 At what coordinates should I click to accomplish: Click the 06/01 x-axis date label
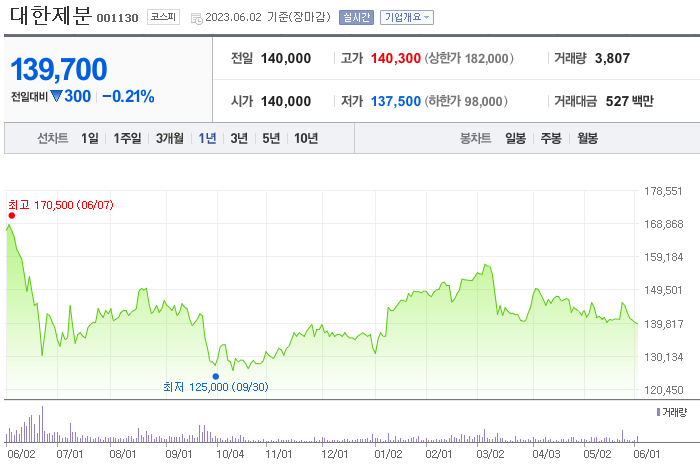click(646, 454)
